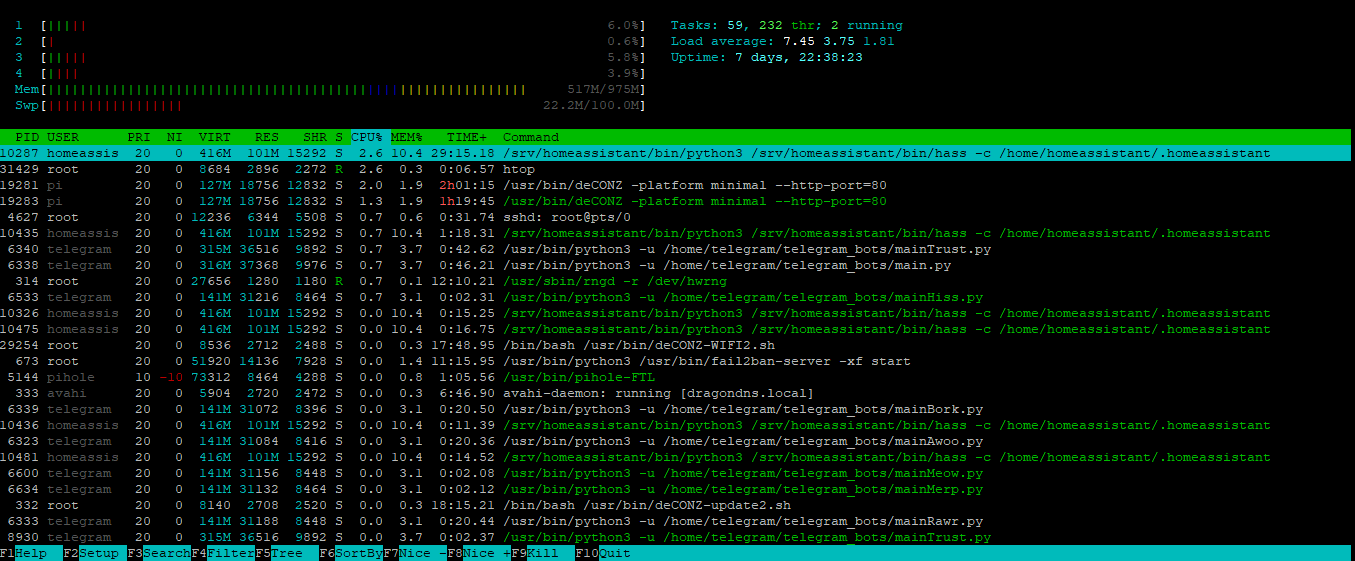The image size is (1355, 561).
Task: Click the PID column header
Action: (x=28, y=137)
